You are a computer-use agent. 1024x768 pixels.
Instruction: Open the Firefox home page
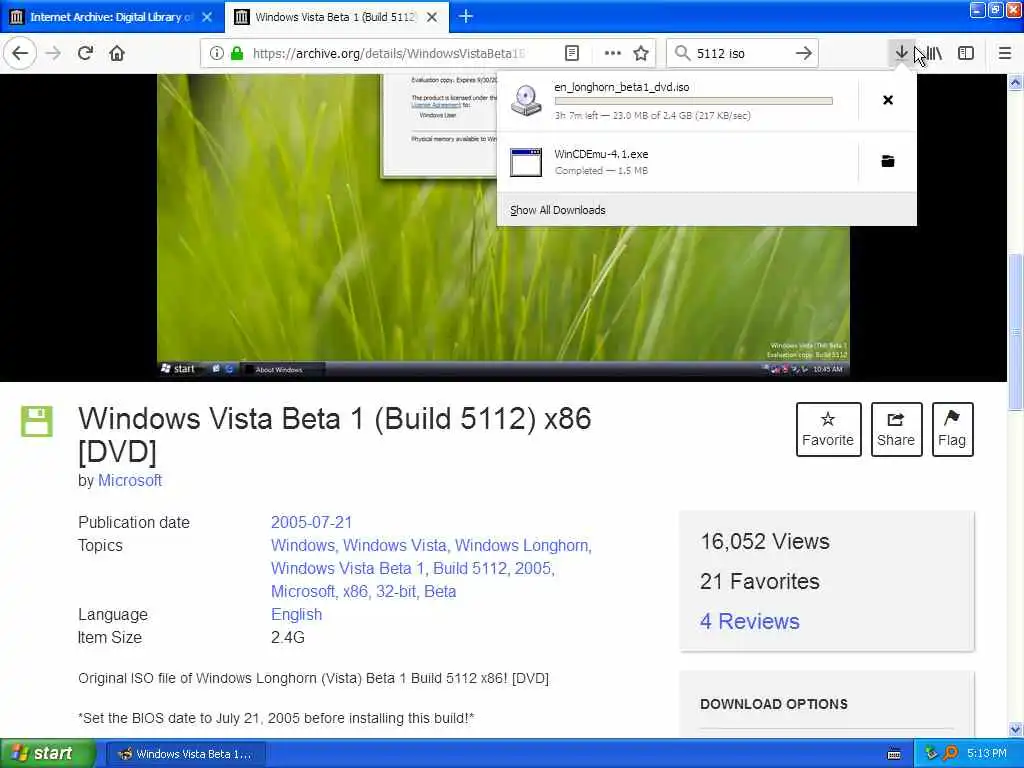pyautogui.click(x=117, y=53)
